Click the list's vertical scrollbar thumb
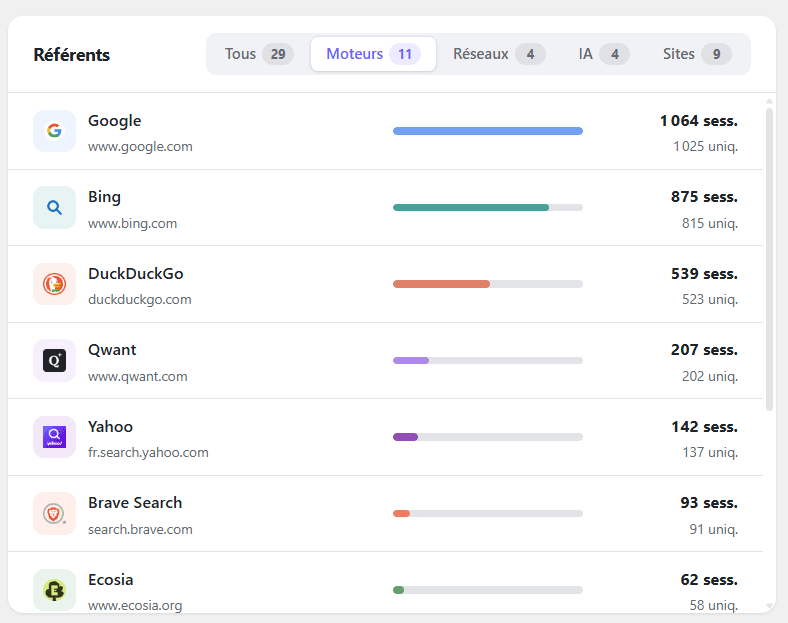The height and width of the screenshot is (623, 788). point(769,259)
